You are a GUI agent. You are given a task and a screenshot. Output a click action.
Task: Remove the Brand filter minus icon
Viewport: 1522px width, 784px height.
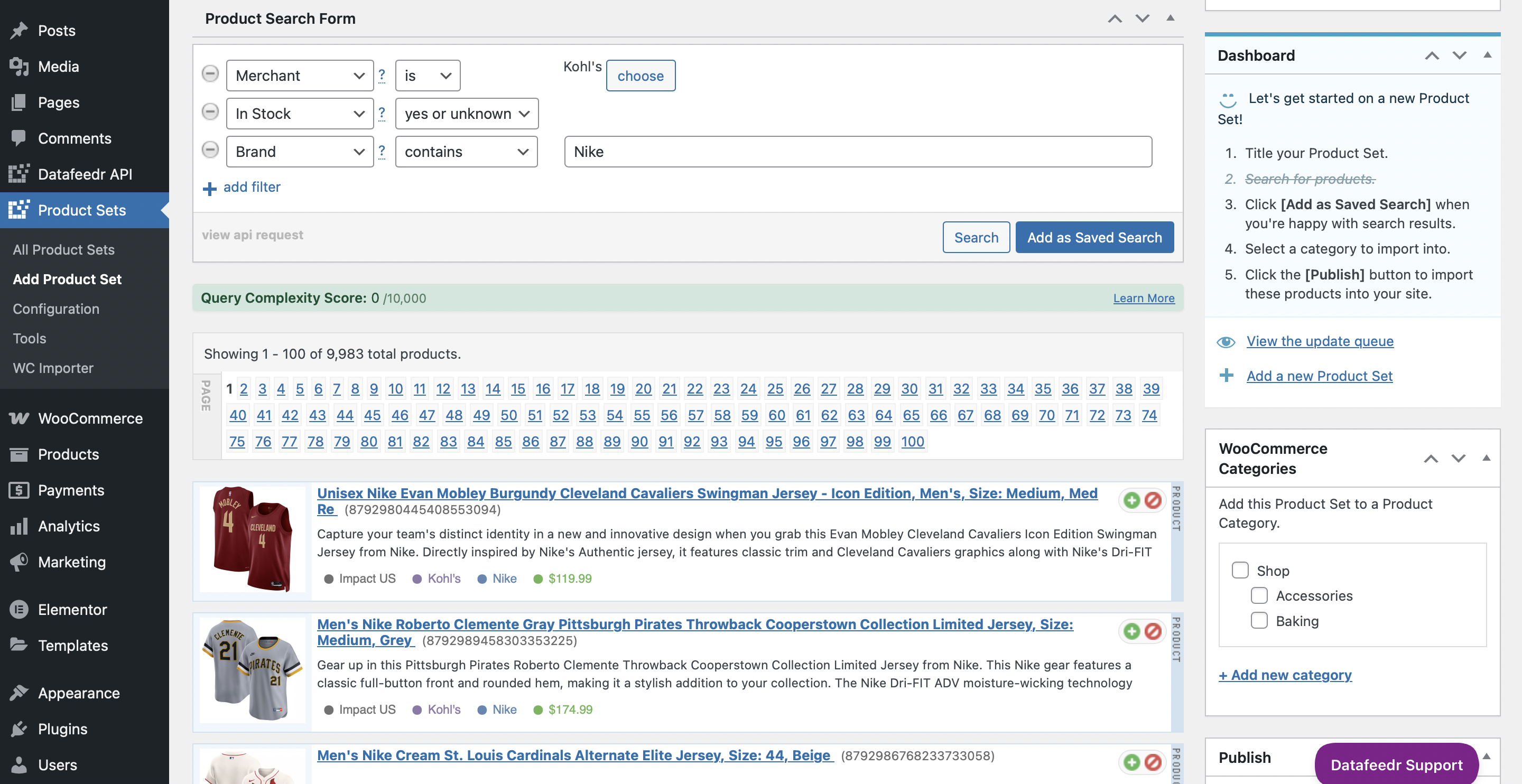[210, 150]
